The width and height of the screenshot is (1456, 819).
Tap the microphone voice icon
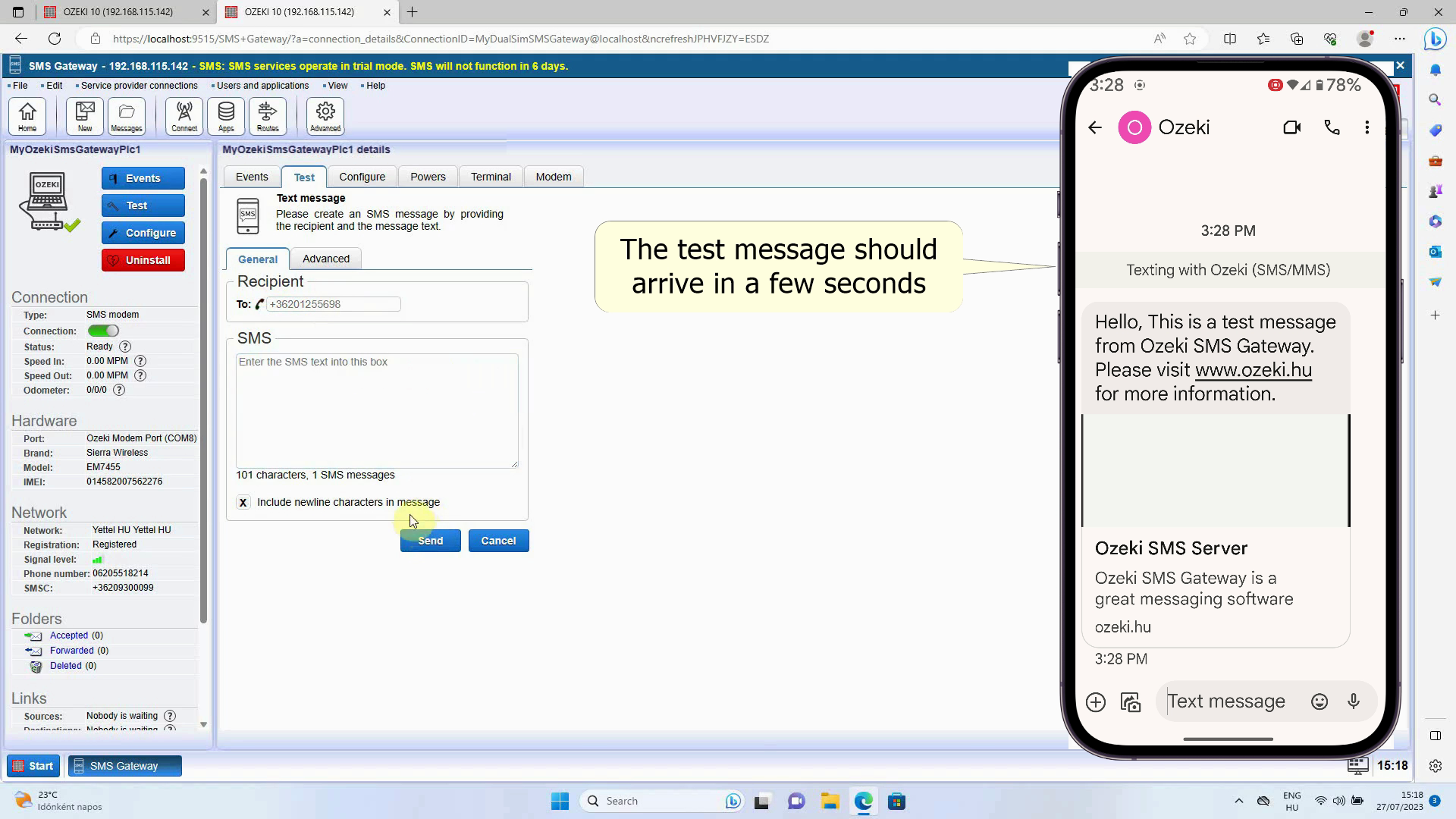pyautogui.click(x=1354, y=701)
